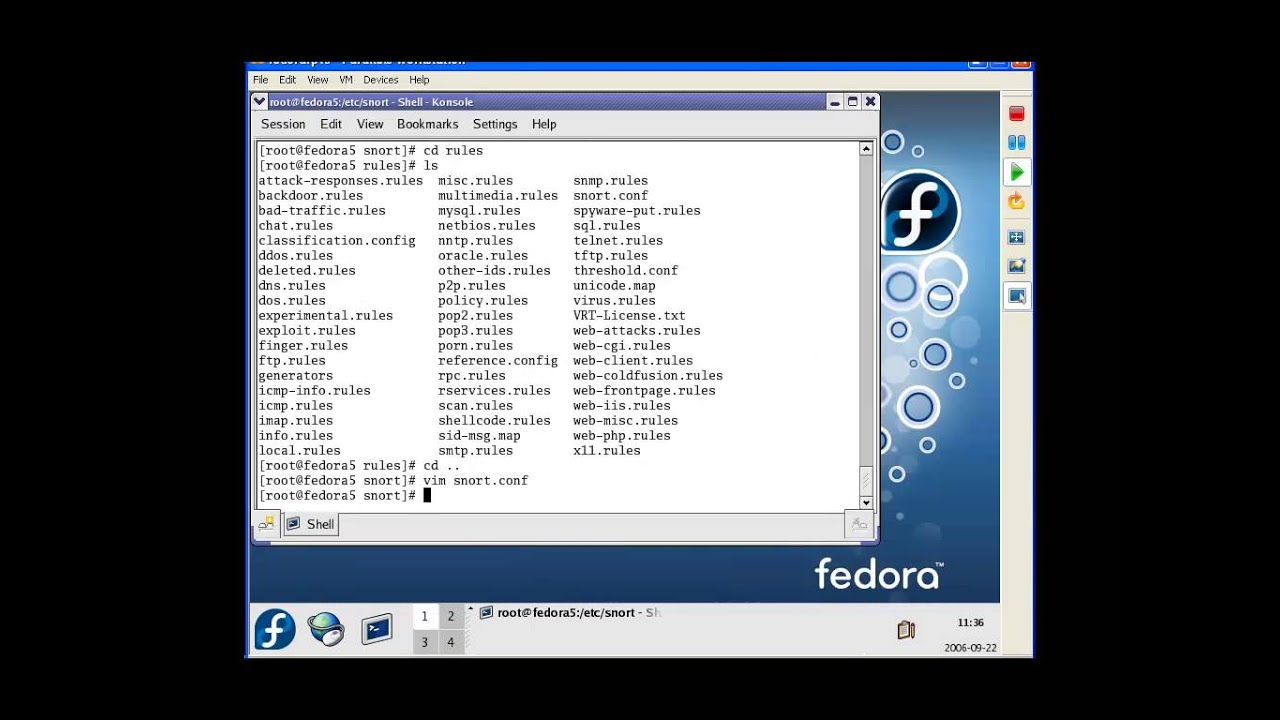The width and height of the screenshot is (1280, 720).
Task: Maximize the Konsole window
Action: pos(852,102)
